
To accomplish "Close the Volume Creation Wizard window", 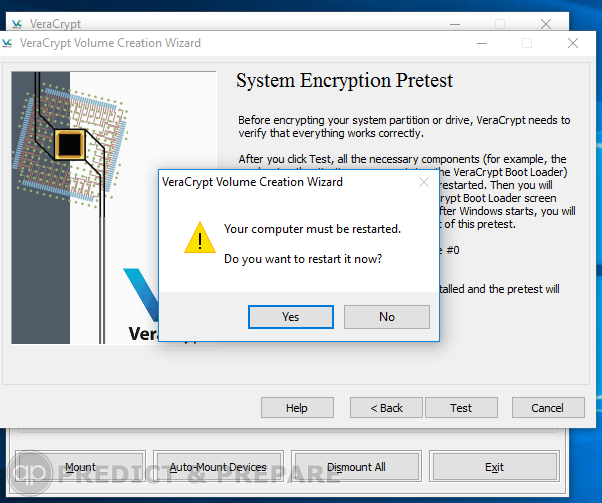I will click(x=573, y=43).
